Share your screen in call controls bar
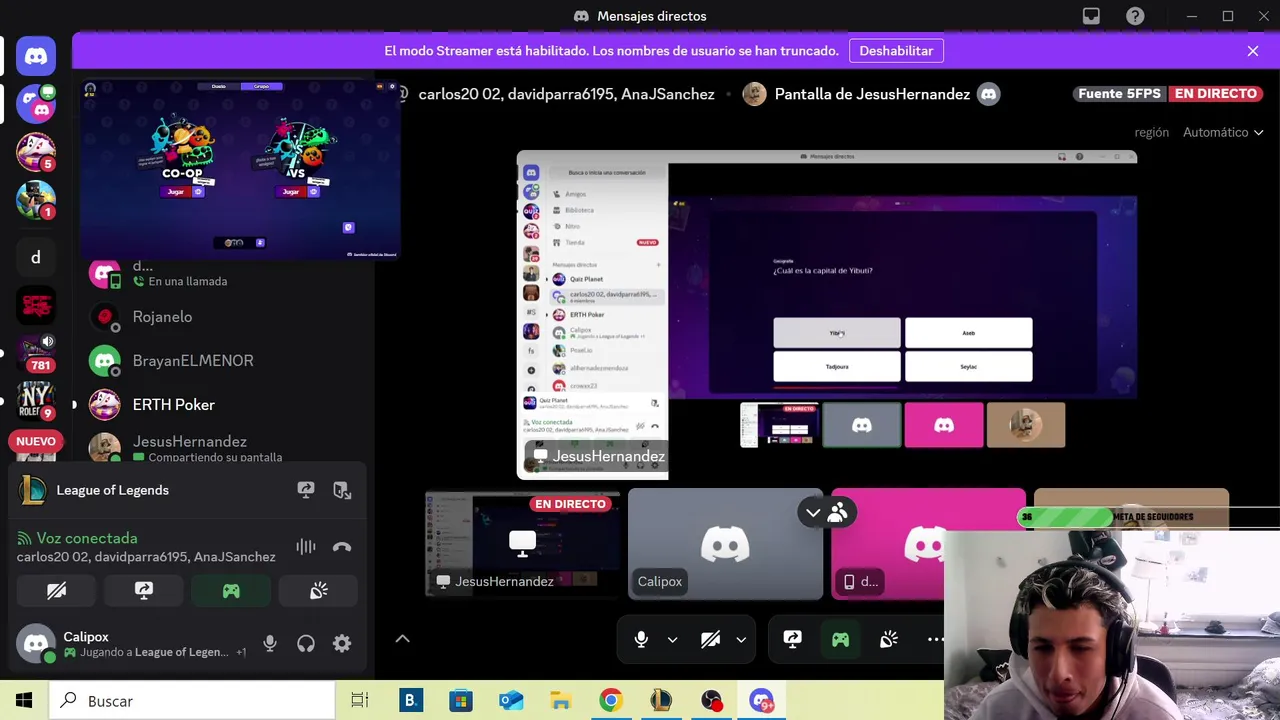 [x=792, y=639]
